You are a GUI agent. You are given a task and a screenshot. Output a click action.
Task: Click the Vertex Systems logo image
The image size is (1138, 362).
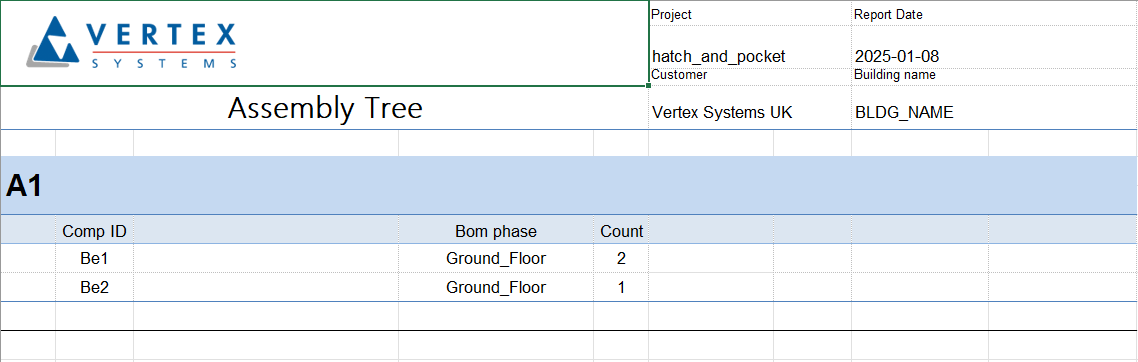[x=132, y=43]
